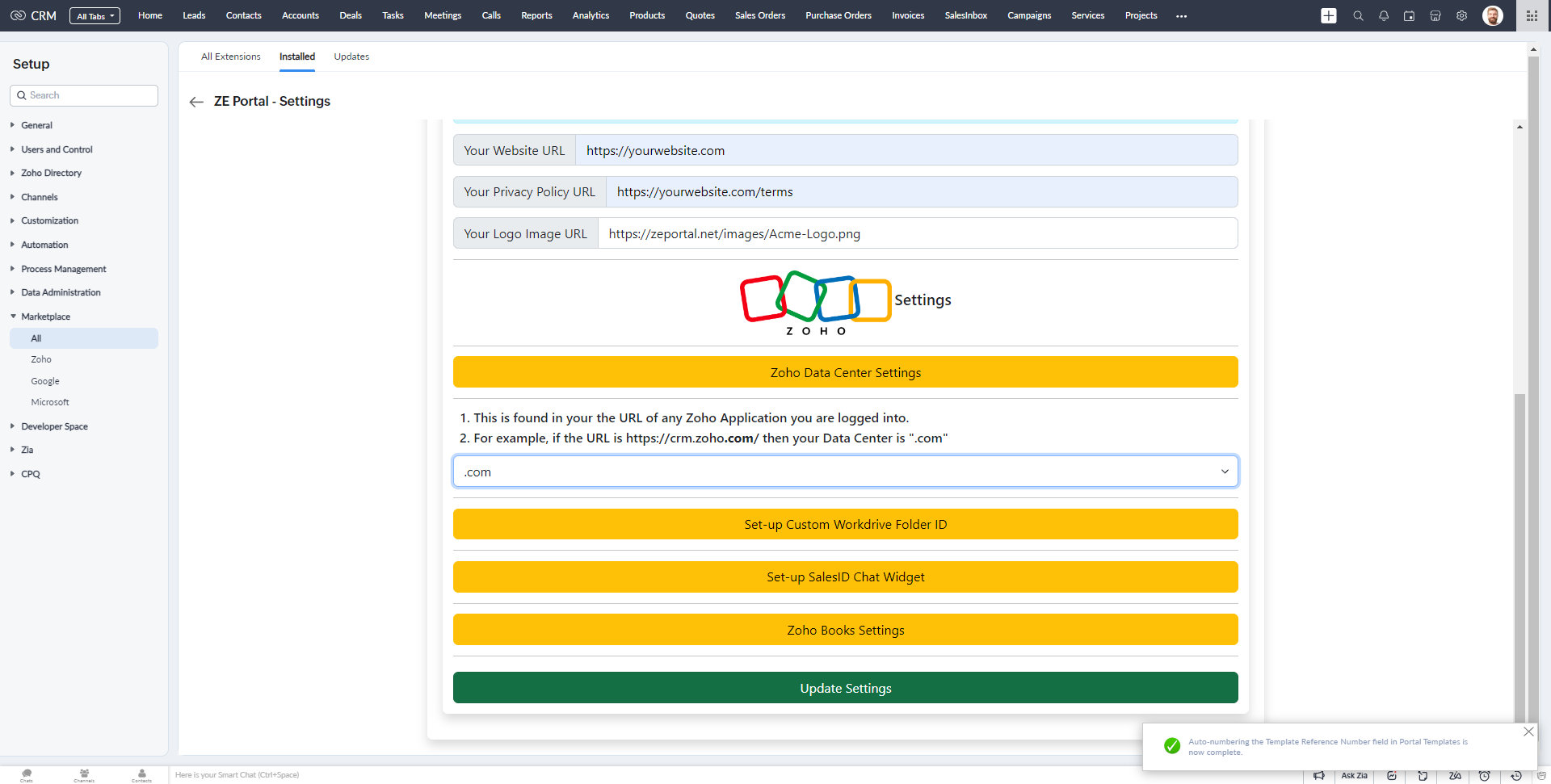Collapse the Marketplace section

45,317
